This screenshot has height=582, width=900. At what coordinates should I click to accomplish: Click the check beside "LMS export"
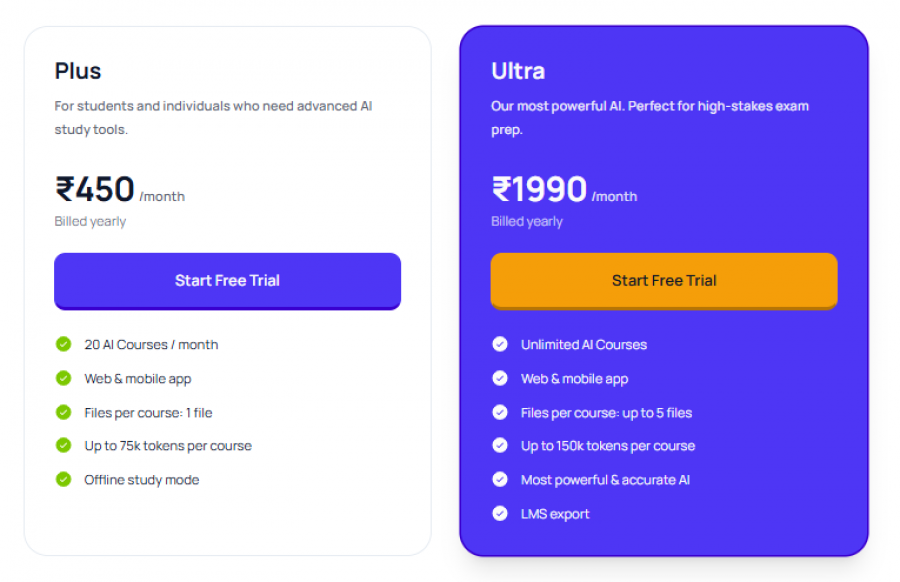click(x=500, y=513)
